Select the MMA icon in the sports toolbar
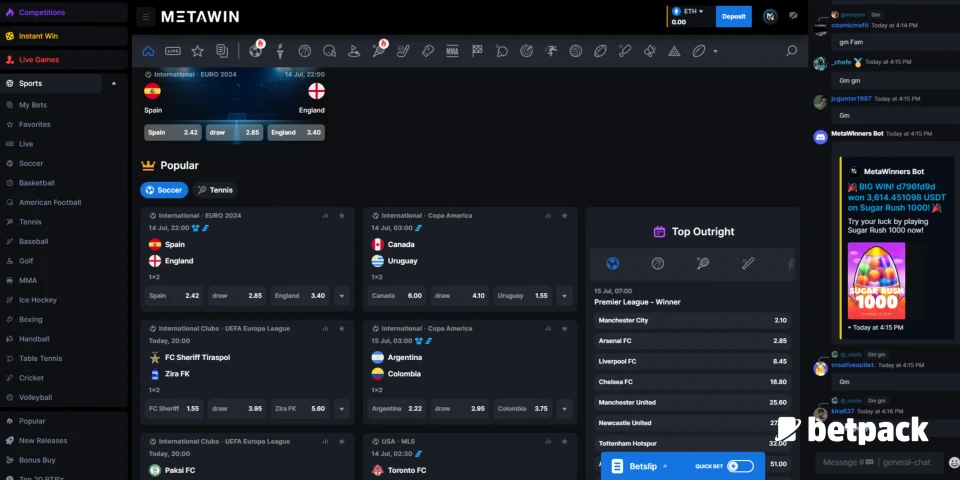Screen dimensions: 960x480 pyautogui.click(x=452, y=51)
